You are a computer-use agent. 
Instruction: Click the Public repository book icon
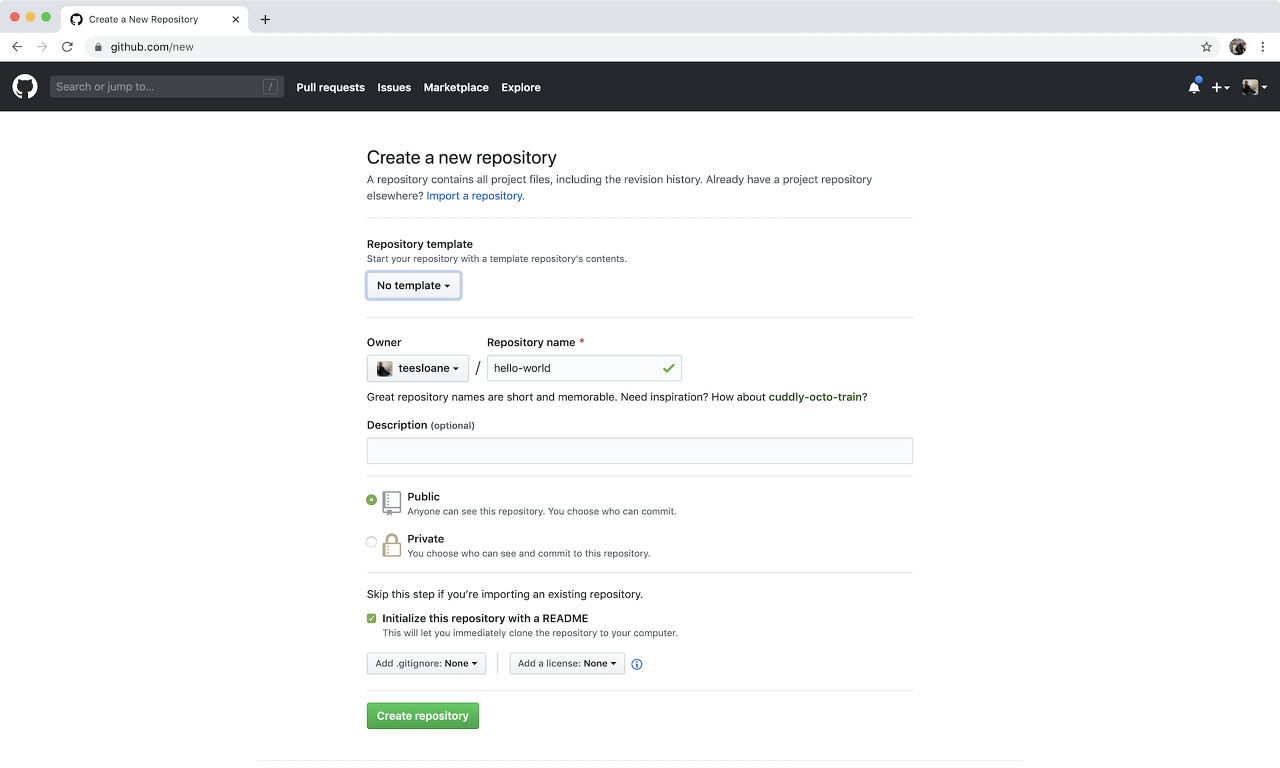click(392, 503)
